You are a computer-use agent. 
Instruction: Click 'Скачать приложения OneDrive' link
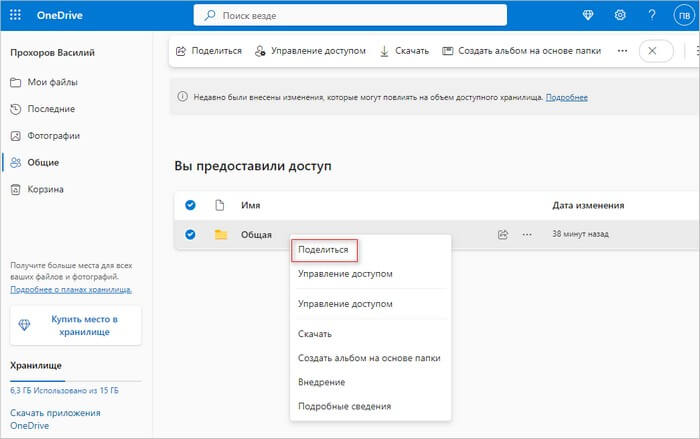click(x=55, y=419)
